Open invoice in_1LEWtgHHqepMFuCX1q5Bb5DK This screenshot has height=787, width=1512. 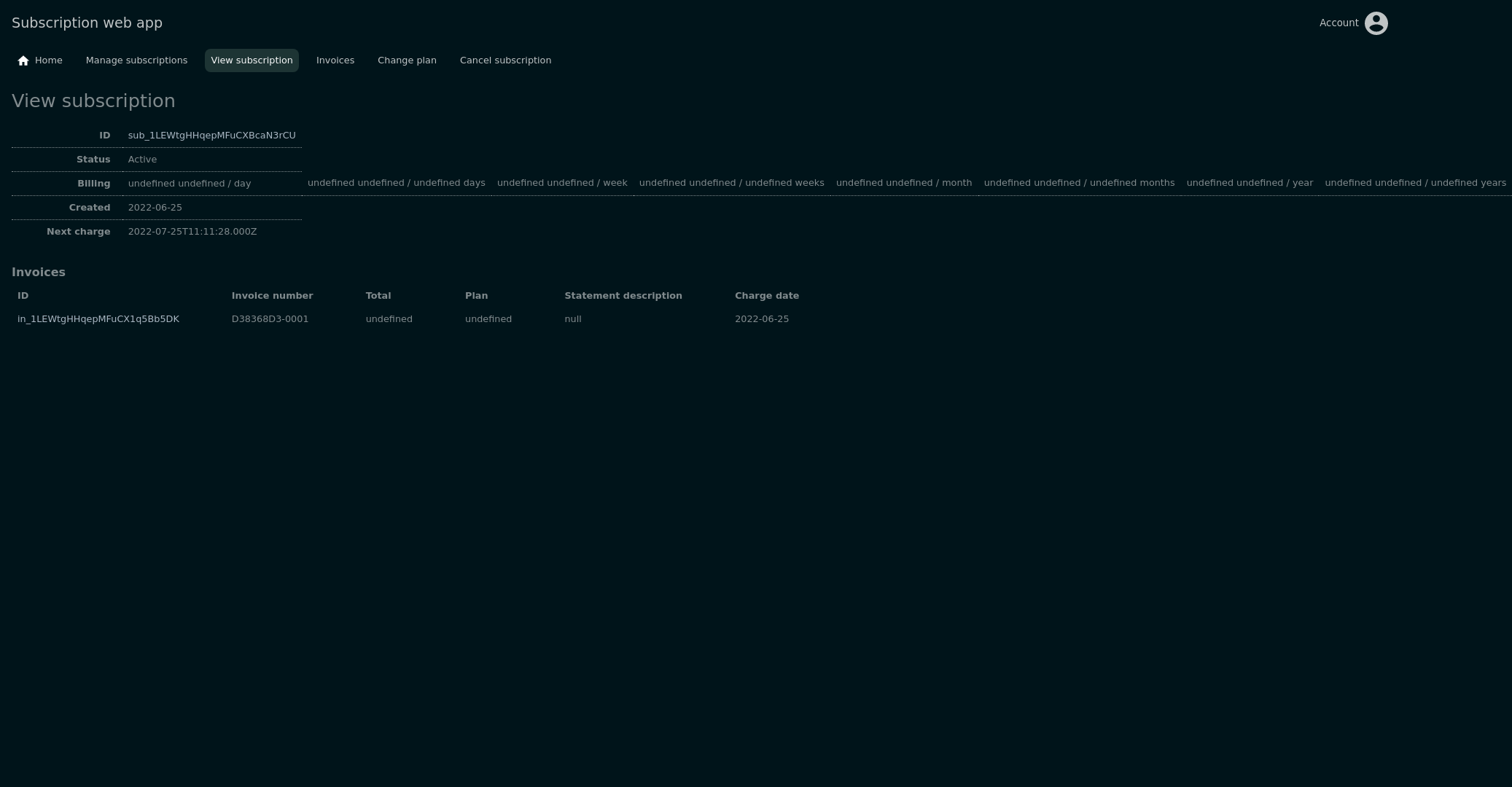click(98, 319)
